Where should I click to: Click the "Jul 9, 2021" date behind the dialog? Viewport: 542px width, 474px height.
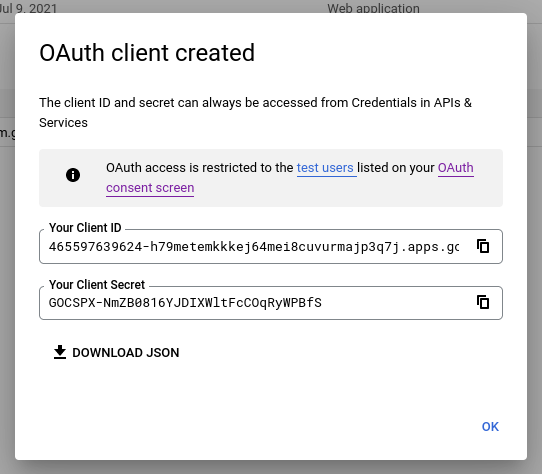pyautogui.click(x=28, y=8)
